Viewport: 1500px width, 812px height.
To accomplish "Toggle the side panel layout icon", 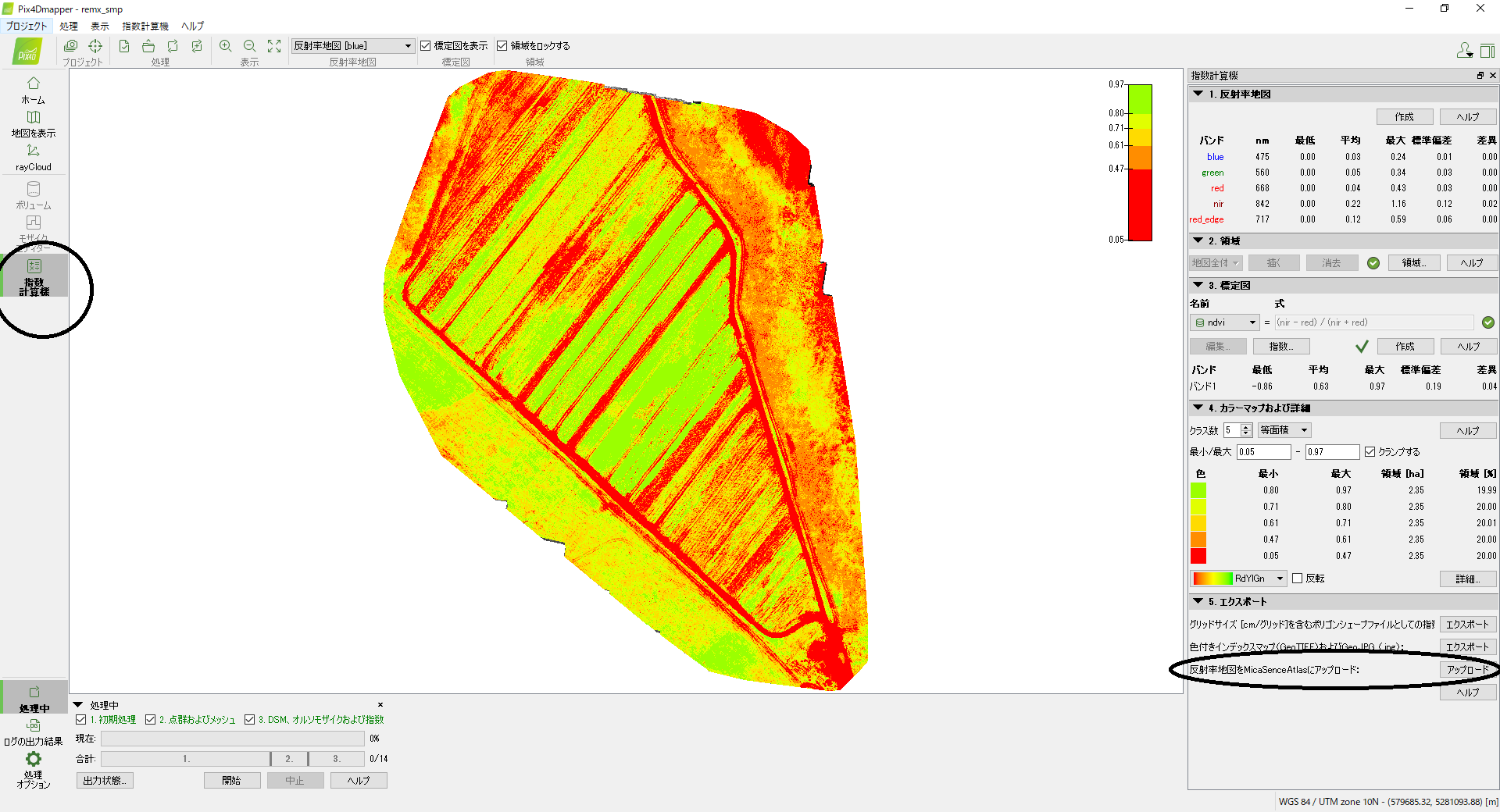I will [1487, 51].
